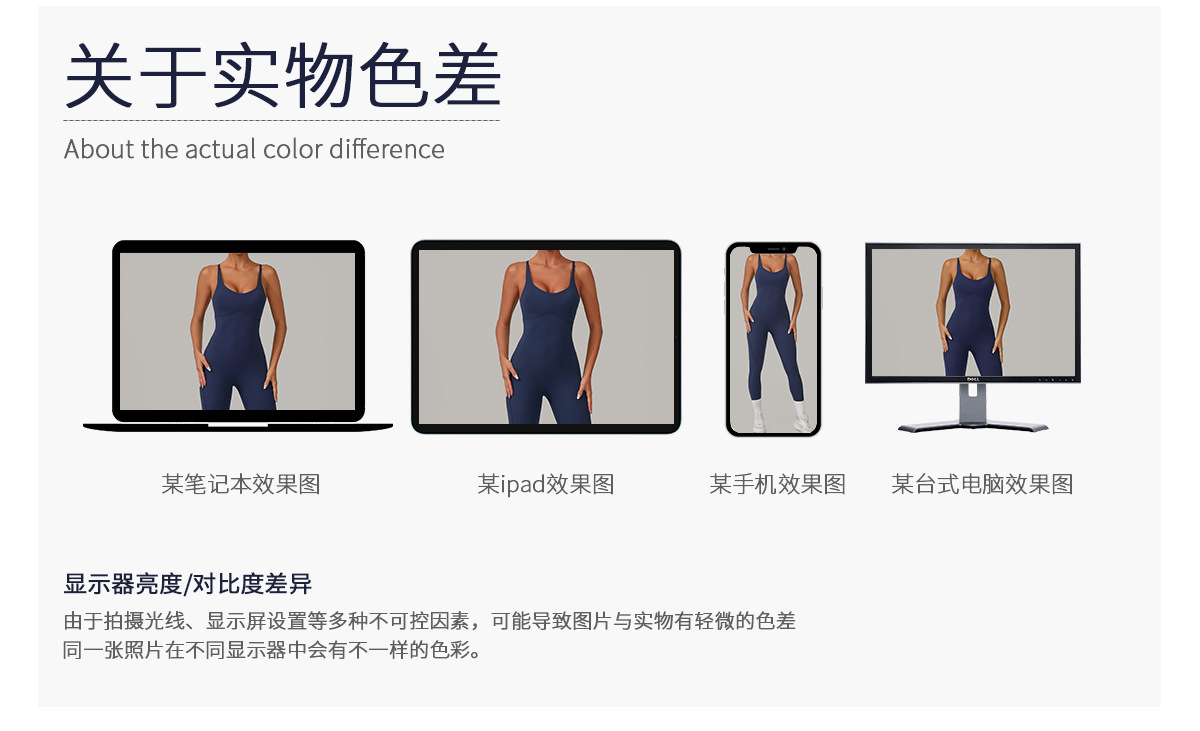Click the About the actual color difference subtitle
The image size is (1200, 731).
pos(254,149)
